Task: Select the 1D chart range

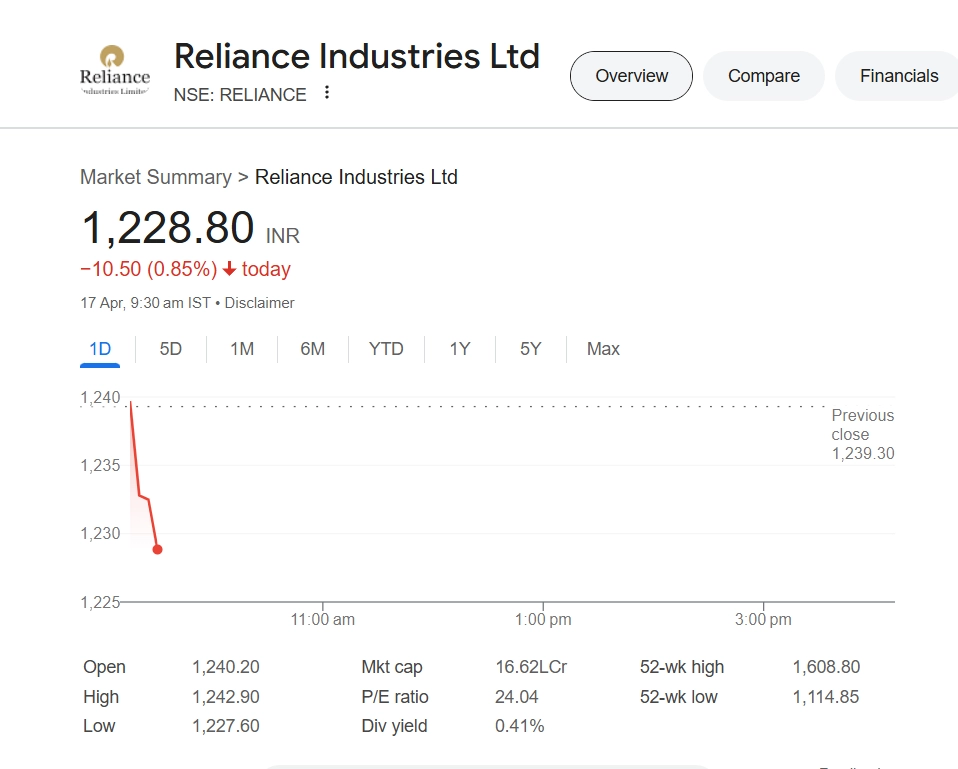Action: [x=100, y=349]
